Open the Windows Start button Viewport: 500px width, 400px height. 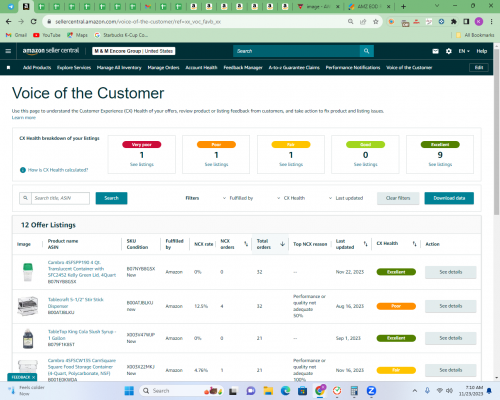click(x=129, y=391)
